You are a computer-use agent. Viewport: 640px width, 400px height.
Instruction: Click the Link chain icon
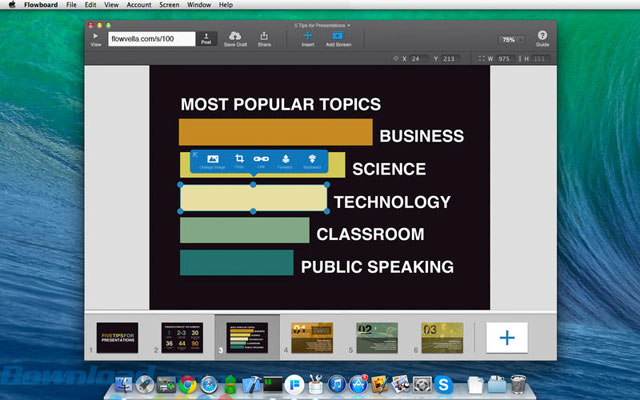tap(261, 159)
